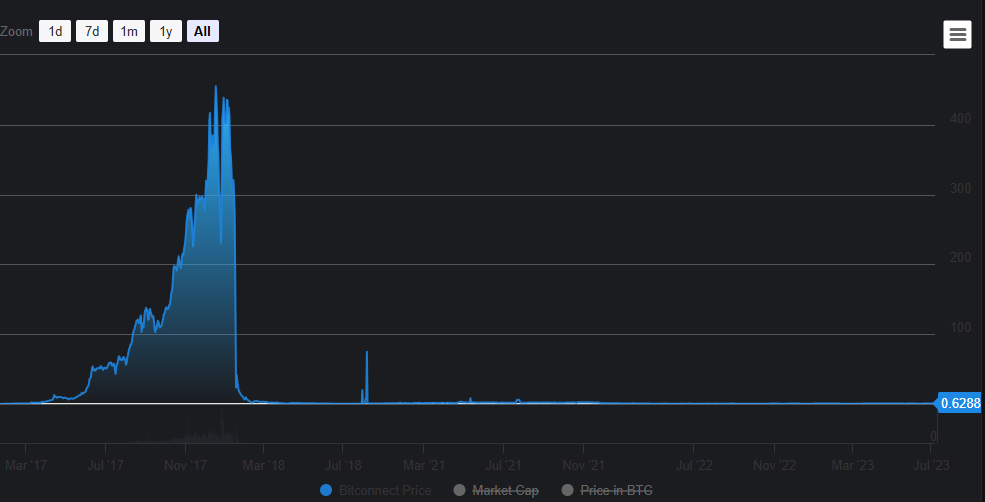Screen dimensions: 985x502
Task: Select the All zoom range
Action: click(202, 31)
